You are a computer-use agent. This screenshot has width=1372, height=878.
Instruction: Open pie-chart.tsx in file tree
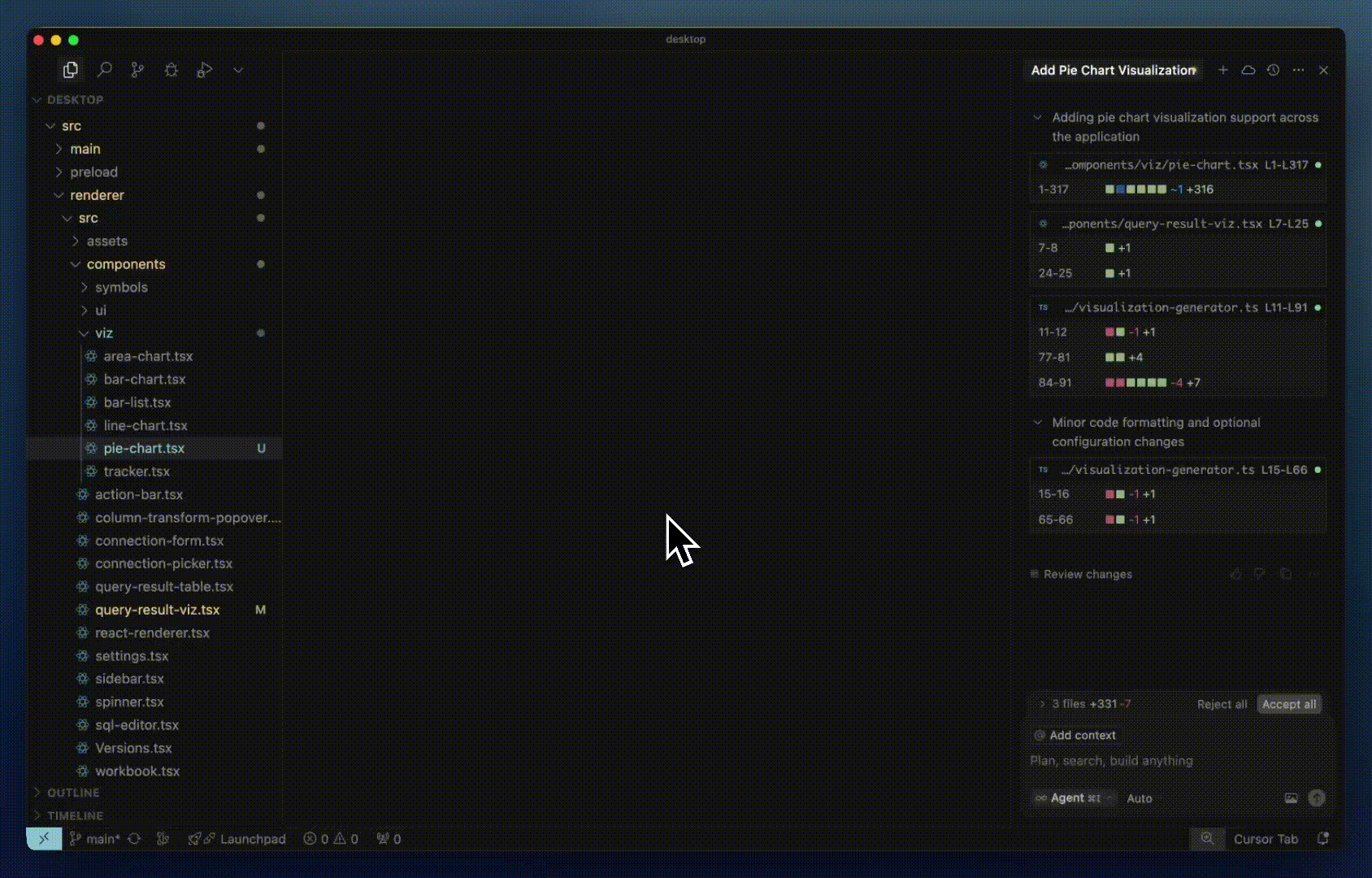[x=155, y=448]
